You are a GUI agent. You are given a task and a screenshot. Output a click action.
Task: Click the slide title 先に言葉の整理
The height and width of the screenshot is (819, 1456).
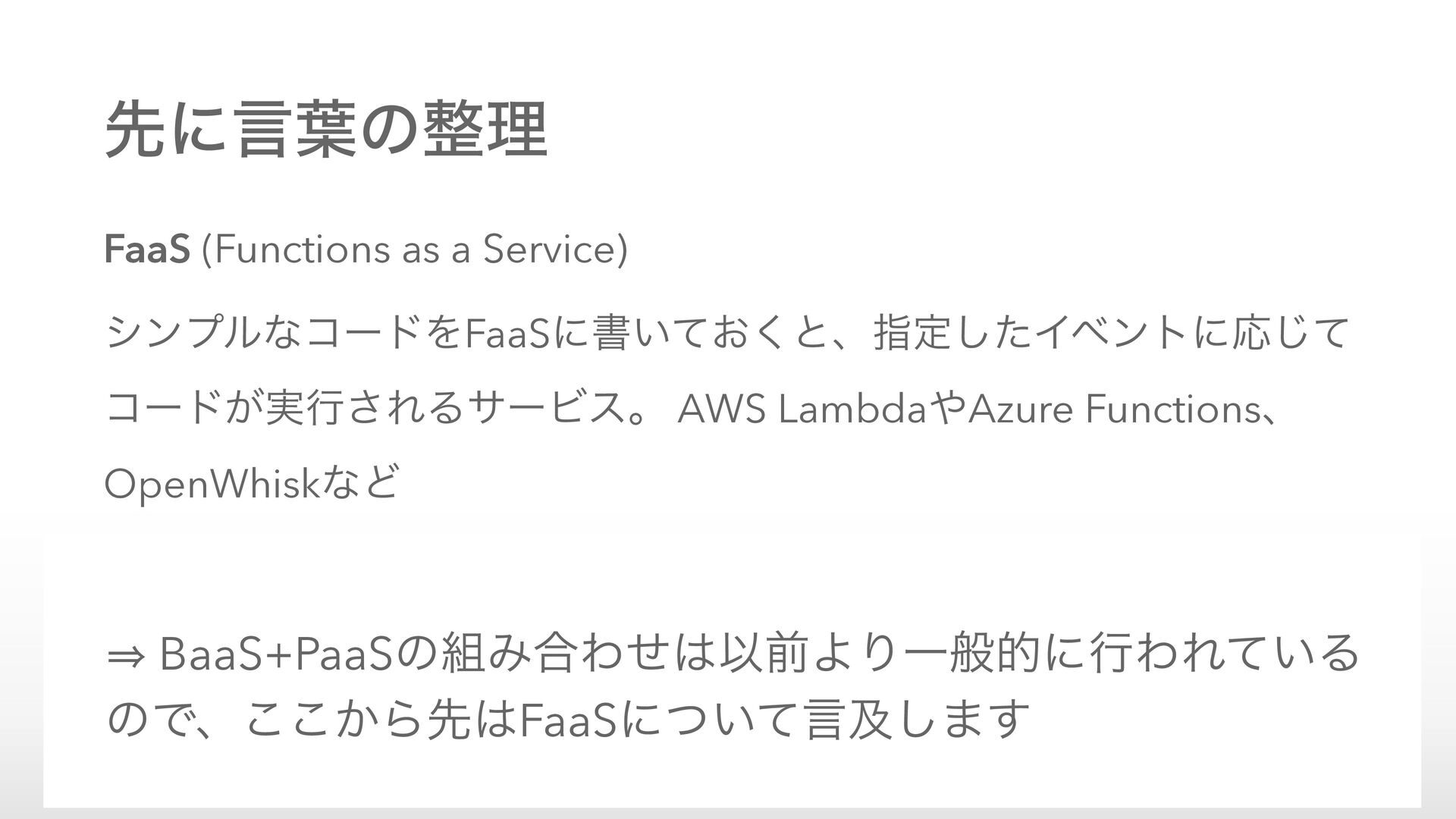326,129
